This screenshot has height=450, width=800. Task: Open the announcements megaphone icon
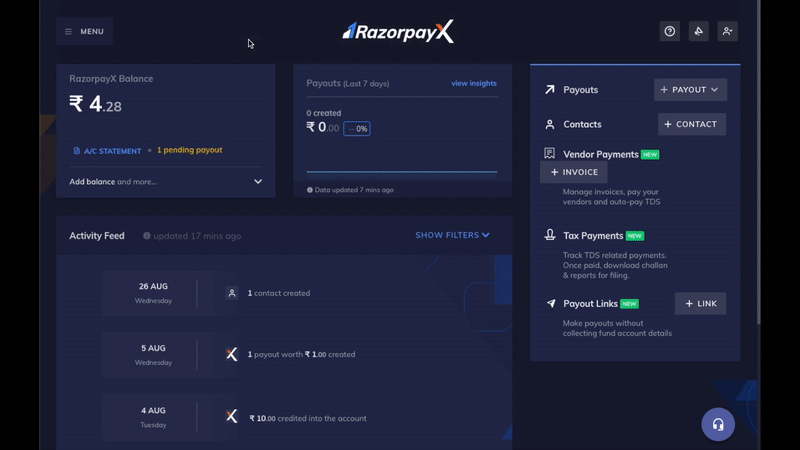[x=698, y=31]
